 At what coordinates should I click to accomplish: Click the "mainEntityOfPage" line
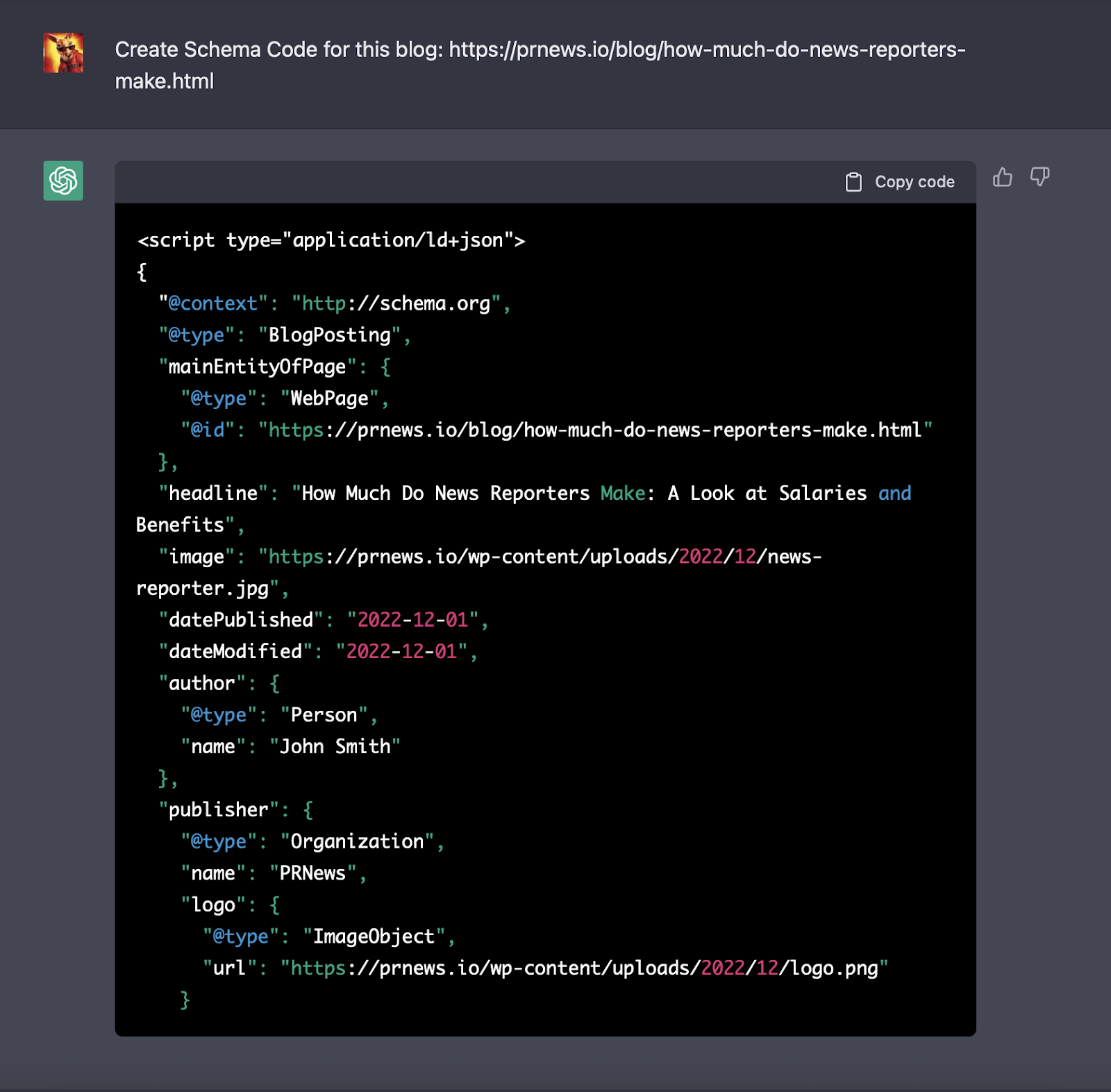[275, 367]
